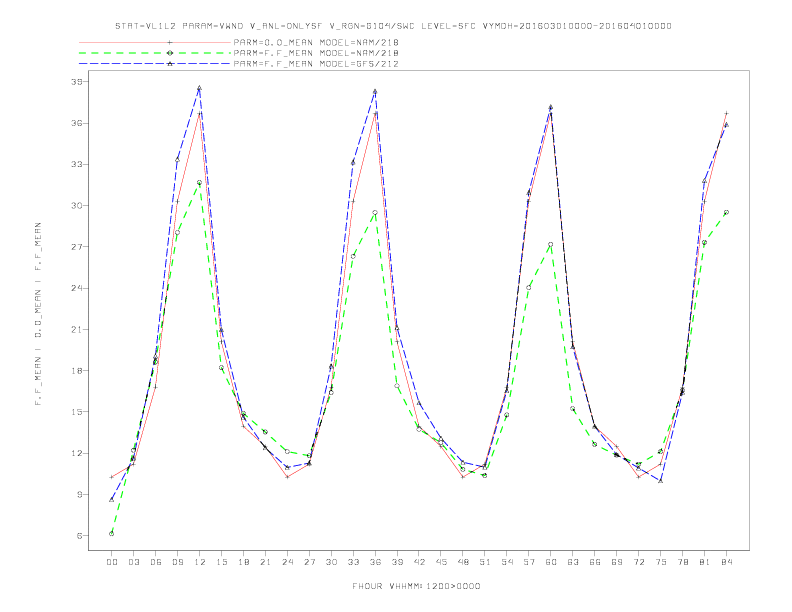Click y-axis tick label 36
This screenshot has height=612, width=792.
[76, 123]
